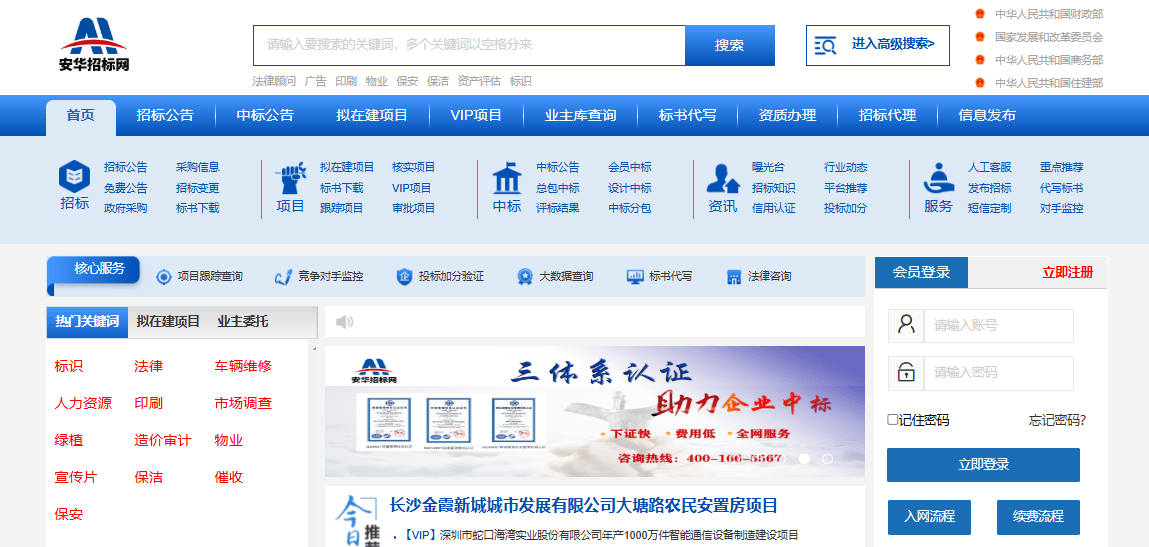The image size is (1149, 547).
Task: Open the 招标公告 navigation menu
Action: click(x=165, y=115)
